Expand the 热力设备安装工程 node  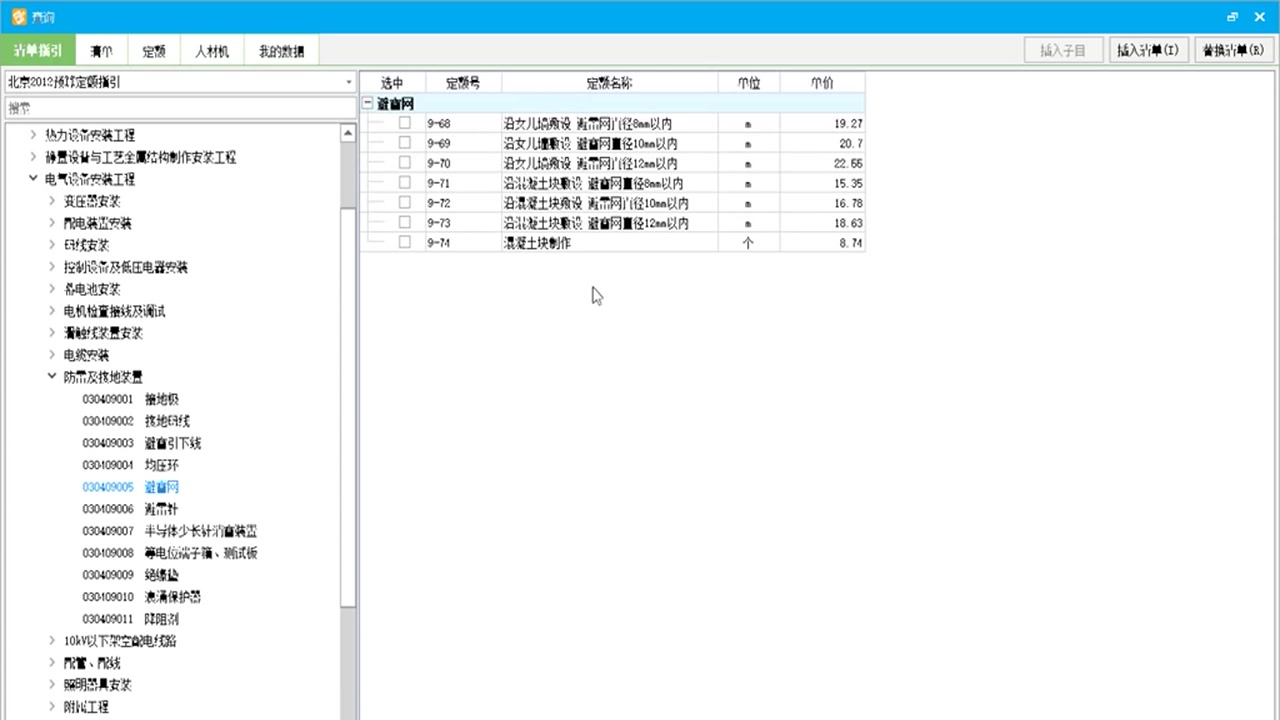point(34,135)
